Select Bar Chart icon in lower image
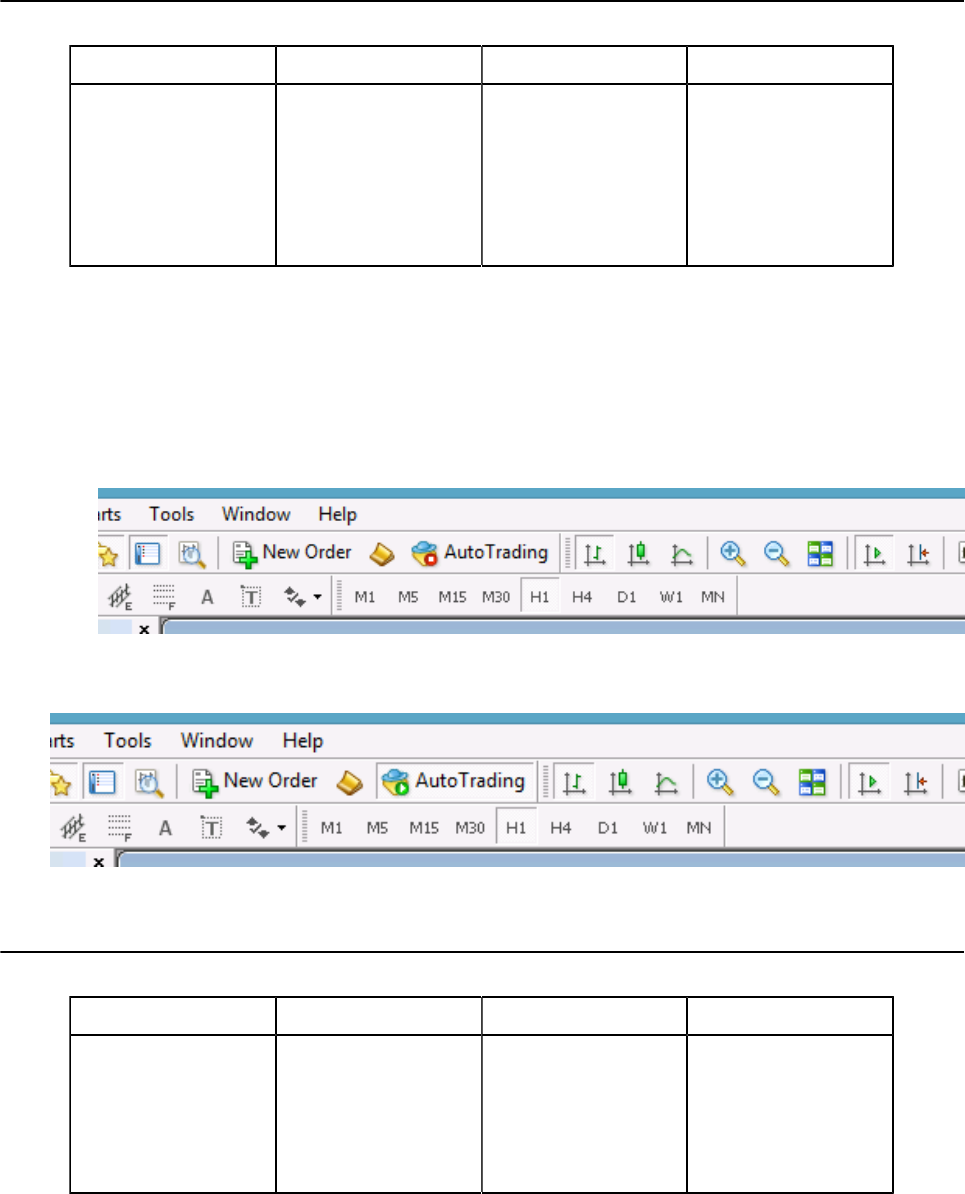 [x=574, y=783]
